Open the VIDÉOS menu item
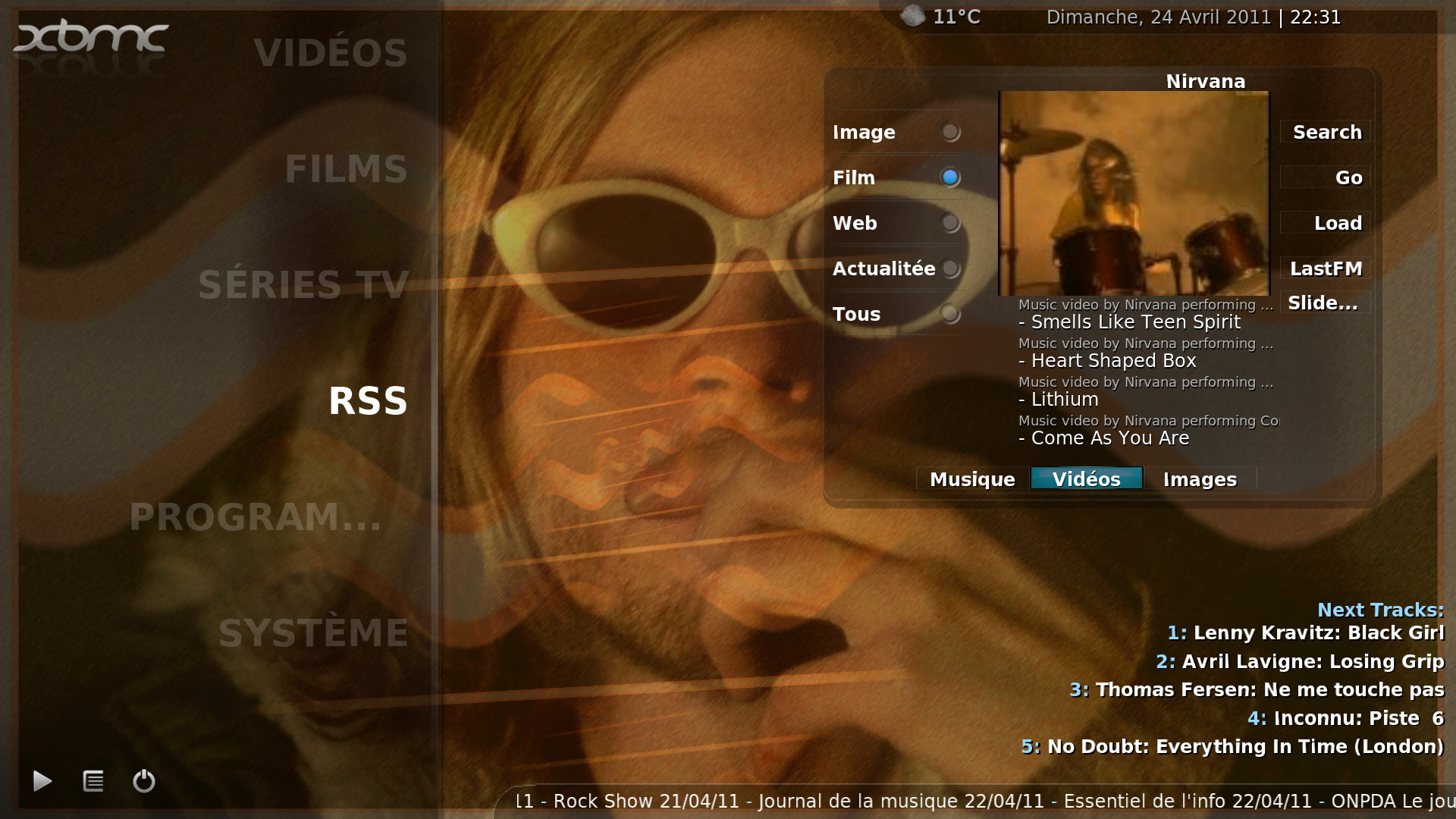Viewport: 1456px width, 819px height. pyautogui.click(x=331, y=53)
